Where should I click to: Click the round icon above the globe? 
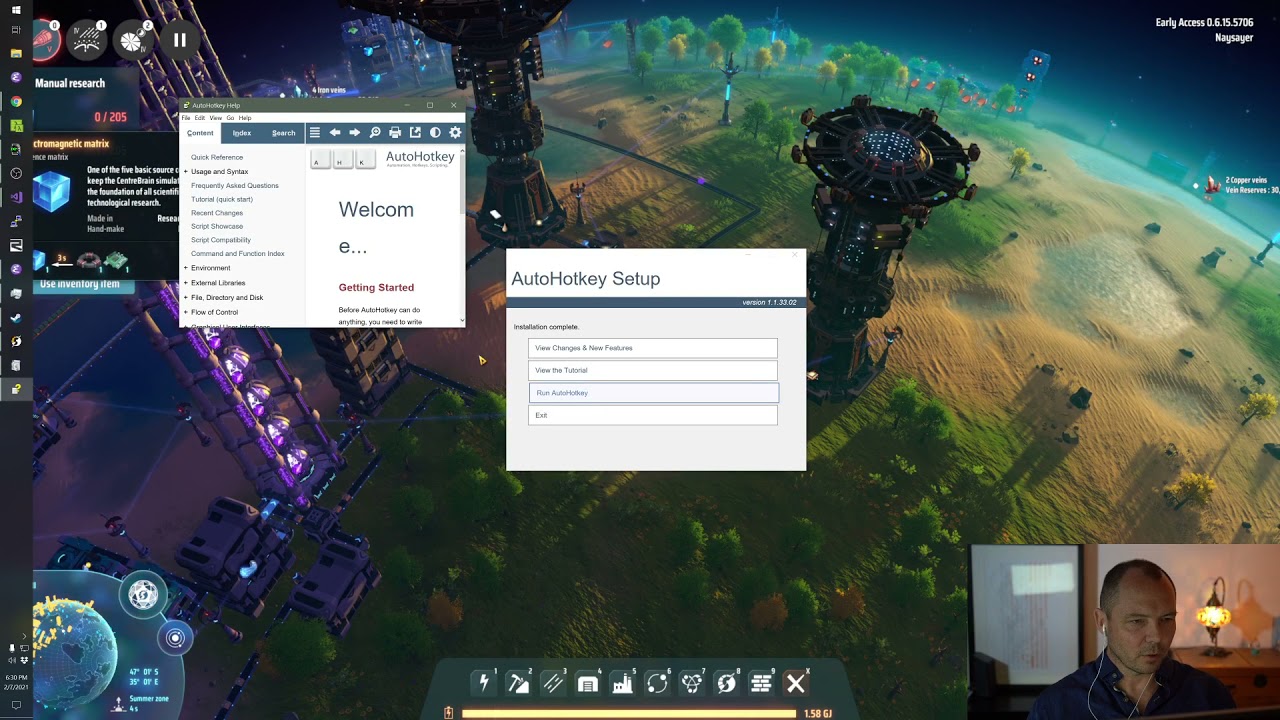143,595
